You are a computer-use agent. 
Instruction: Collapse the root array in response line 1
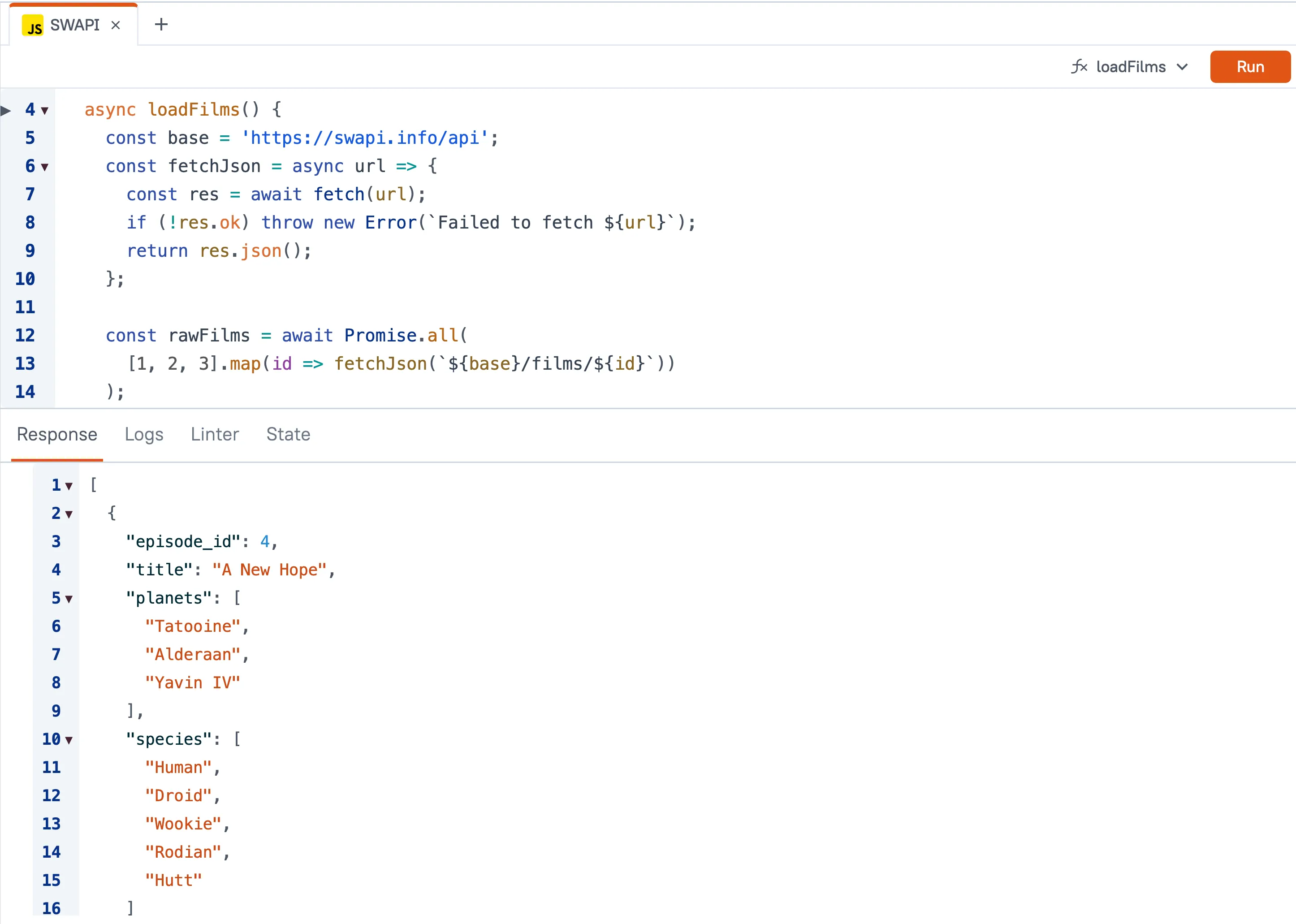69,486
